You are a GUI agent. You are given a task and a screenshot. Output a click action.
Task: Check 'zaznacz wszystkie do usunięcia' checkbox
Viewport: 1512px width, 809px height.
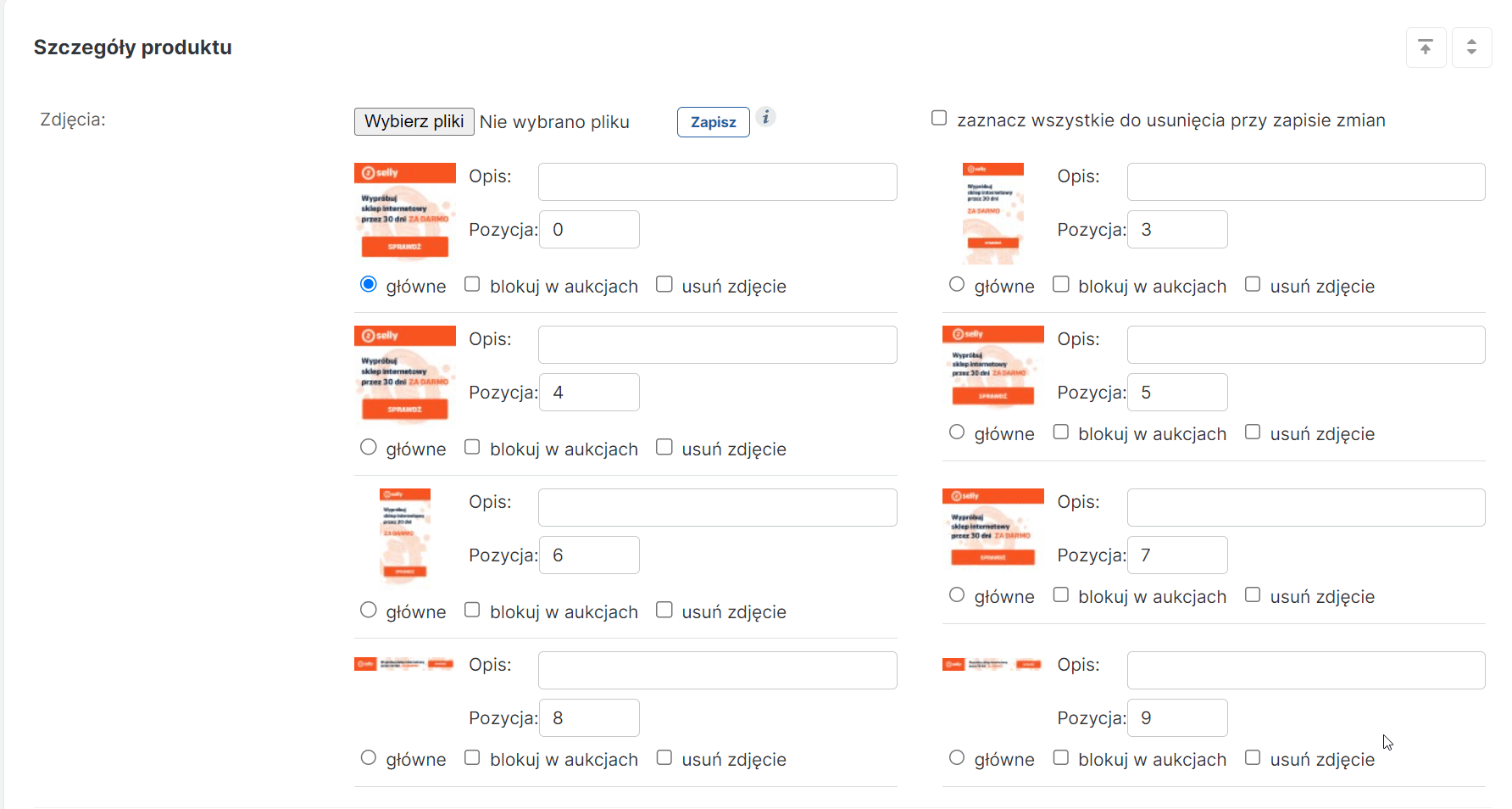pos(939,118)
